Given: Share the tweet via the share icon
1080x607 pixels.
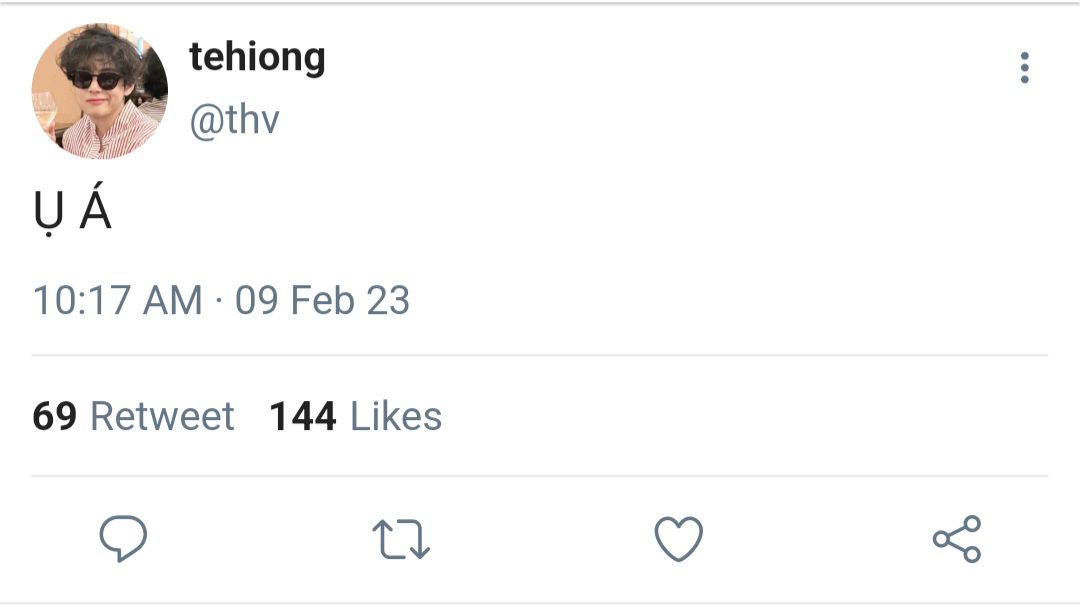Looking at the screenshot, I should 957,539.
